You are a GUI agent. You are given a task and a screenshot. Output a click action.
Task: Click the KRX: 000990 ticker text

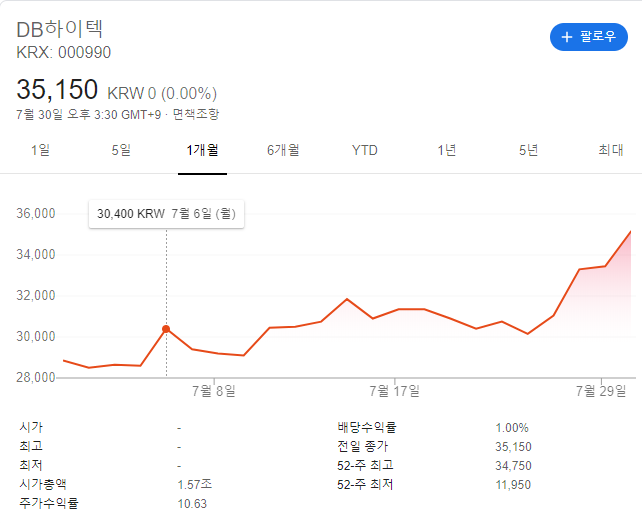pos(63,52)
